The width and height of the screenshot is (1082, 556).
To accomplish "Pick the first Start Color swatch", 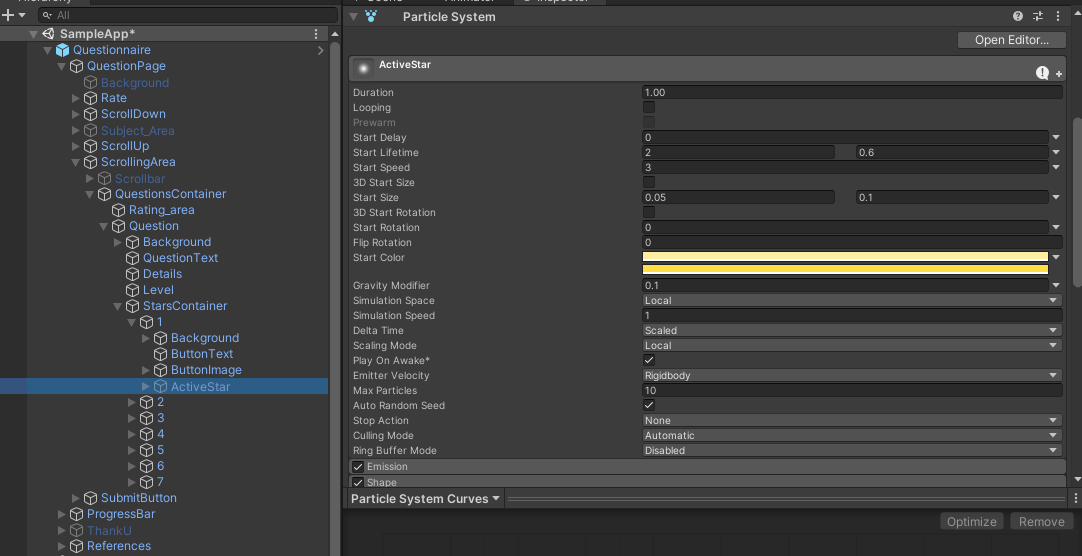I will click(x=845, y=257).
